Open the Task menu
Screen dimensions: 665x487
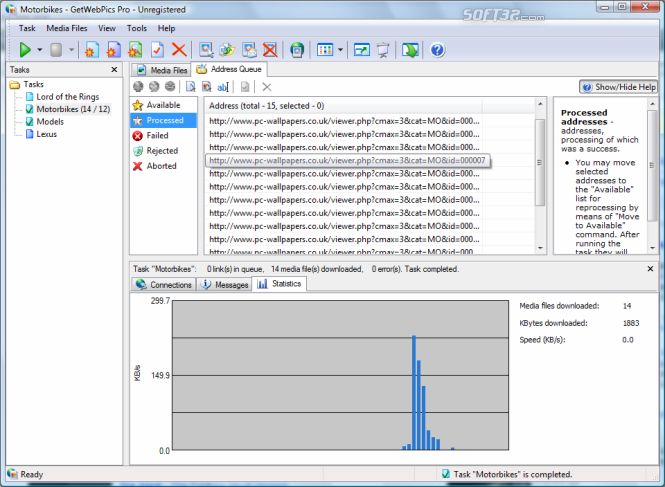(27, 28)
